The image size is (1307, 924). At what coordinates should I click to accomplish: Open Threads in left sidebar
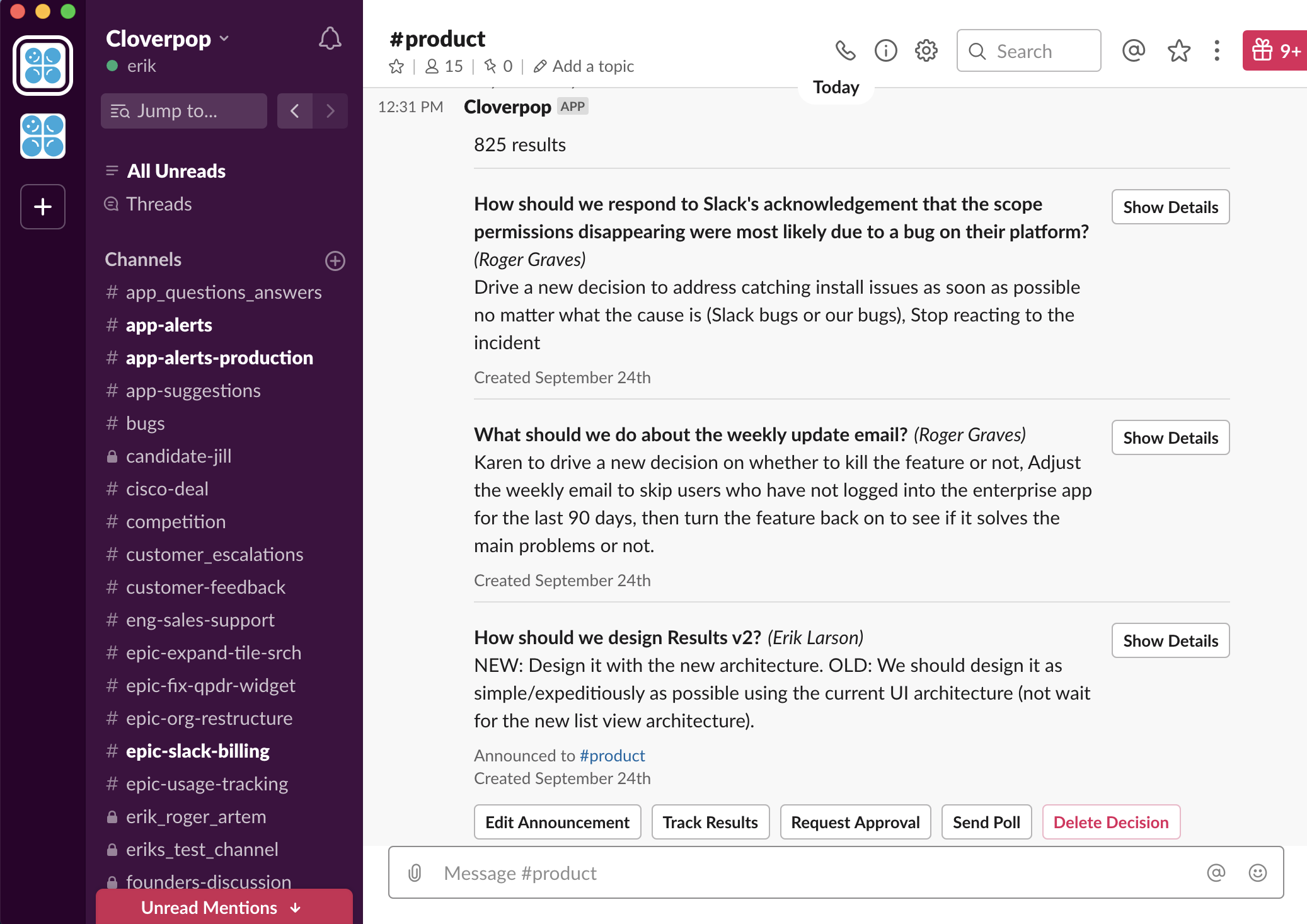tap(160, 203)
